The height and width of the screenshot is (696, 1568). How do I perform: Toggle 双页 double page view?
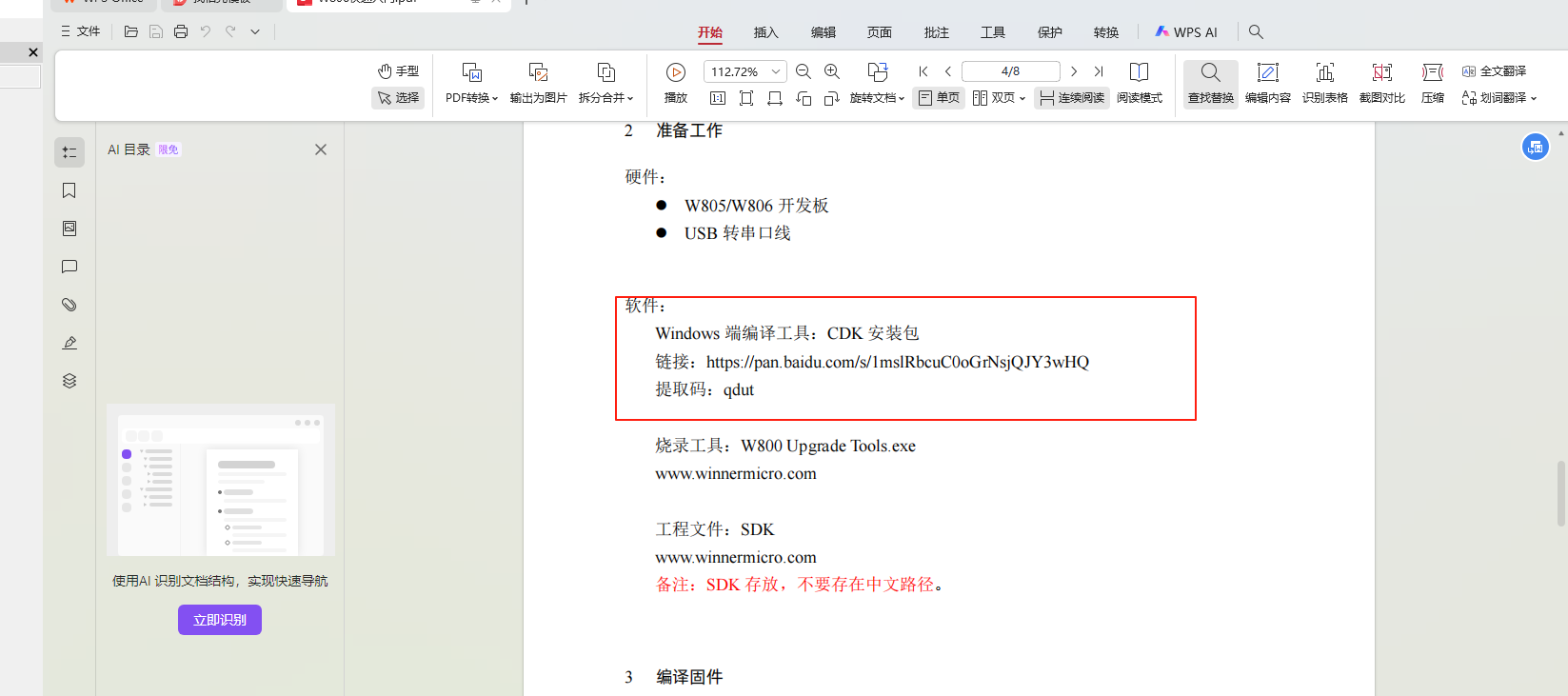(992, 98)
